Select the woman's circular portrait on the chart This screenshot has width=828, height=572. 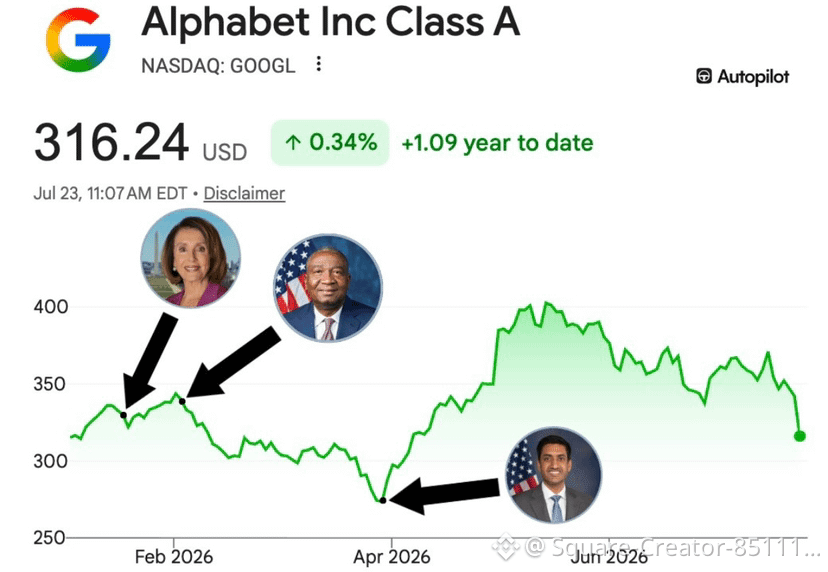pyautogui.click(x=191, y=258)
